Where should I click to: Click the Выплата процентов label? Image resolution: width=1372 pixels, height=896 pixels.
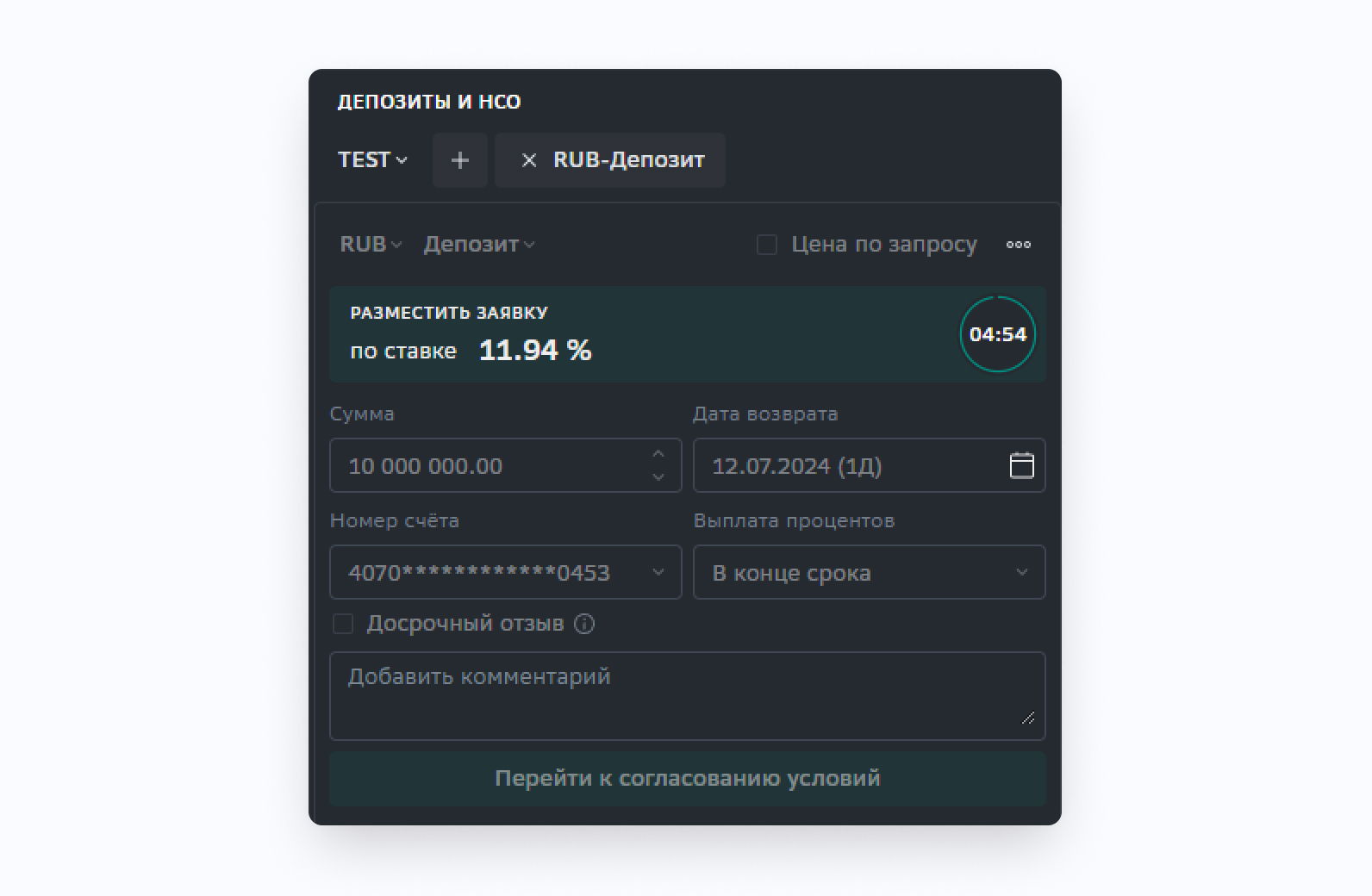(794, 520)
